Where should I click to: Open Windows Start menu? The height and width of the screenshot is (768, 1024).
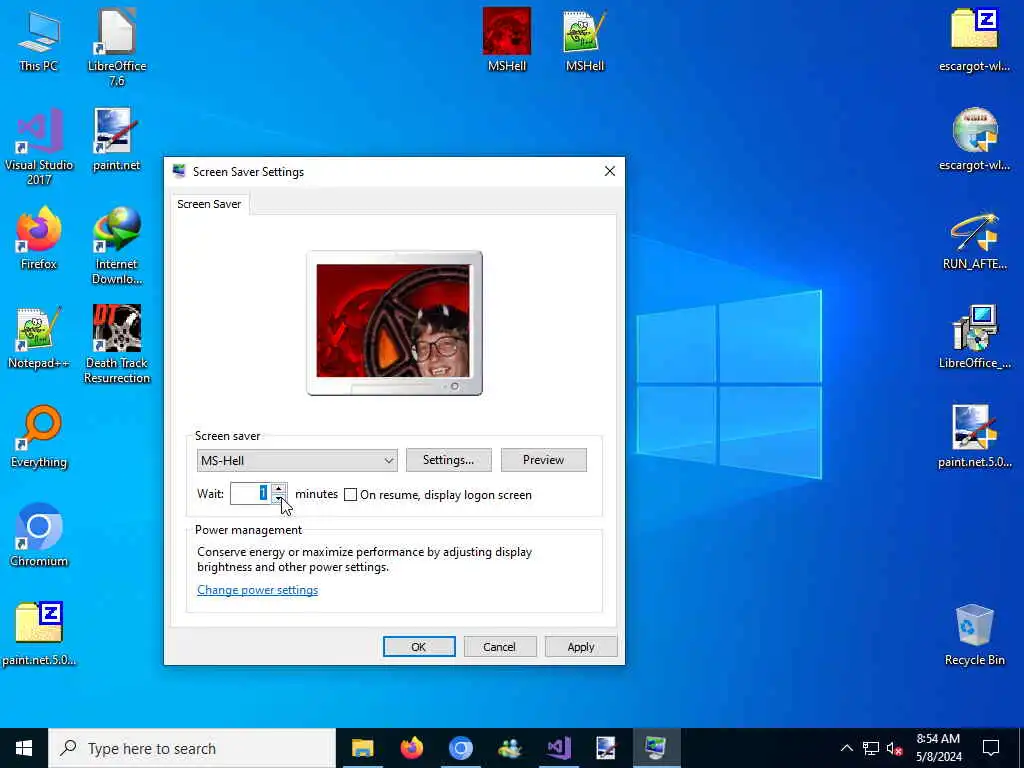click(24, 748)
